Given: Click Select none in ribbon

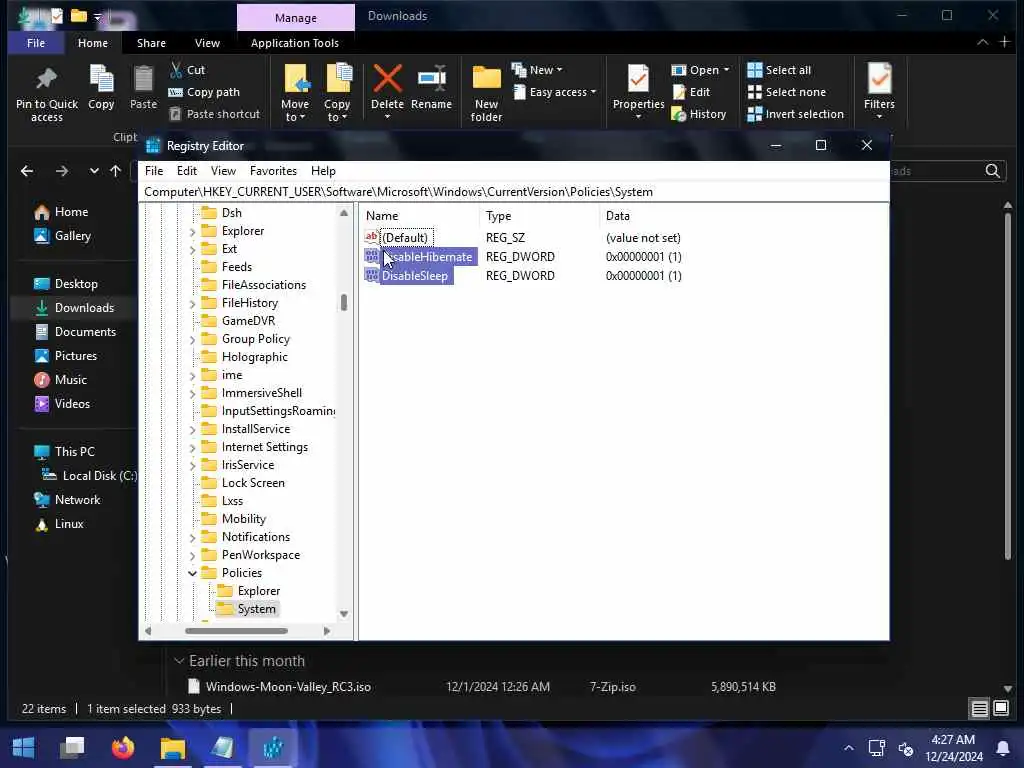Looking at the screenshot, I should [786, 92].
